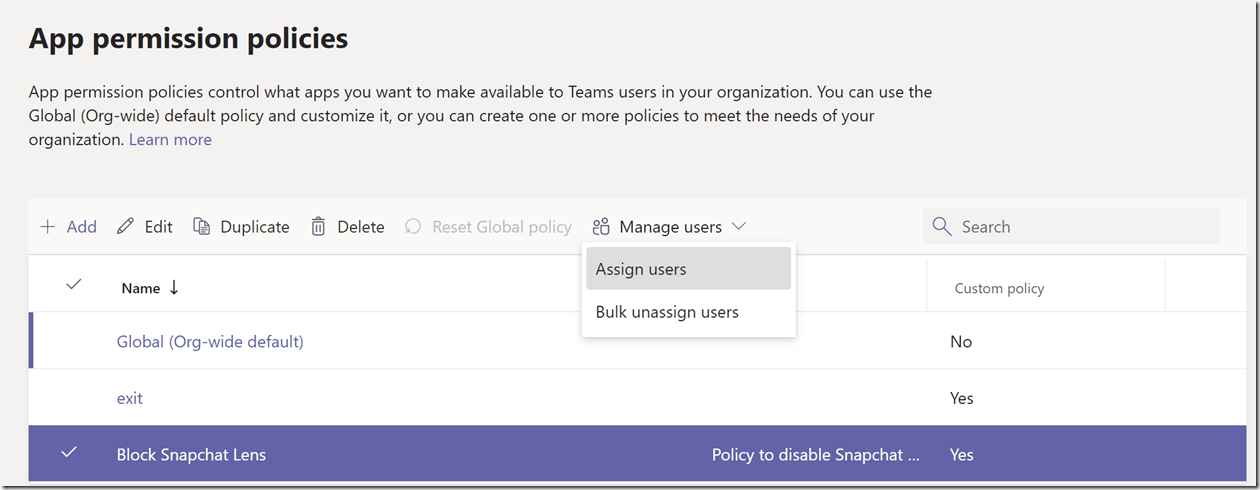The width and height of the screenshot is (1260, 490).
Task: Click the Reset Global policy icon
Action: [x=413, y=227]
